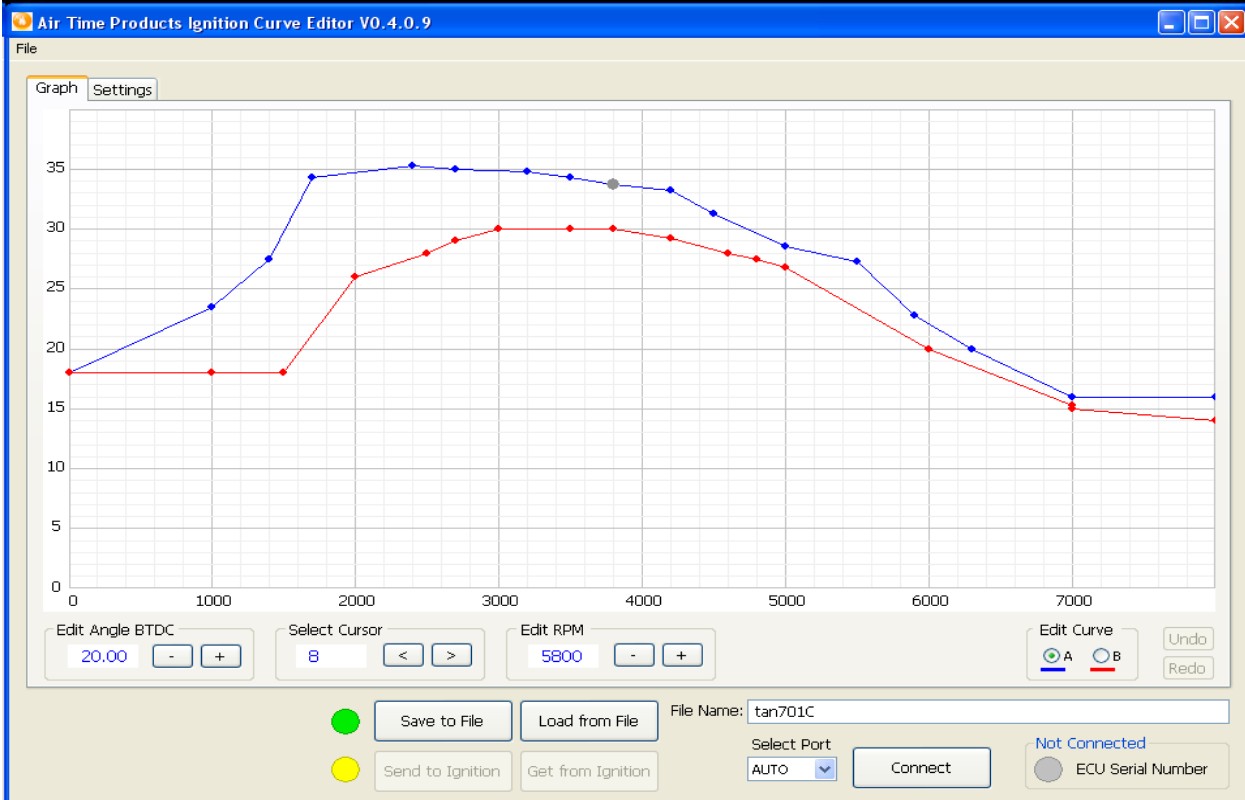Close the Ignition Curve Editor window
Screen dimensions: 1245x800
1229,22
